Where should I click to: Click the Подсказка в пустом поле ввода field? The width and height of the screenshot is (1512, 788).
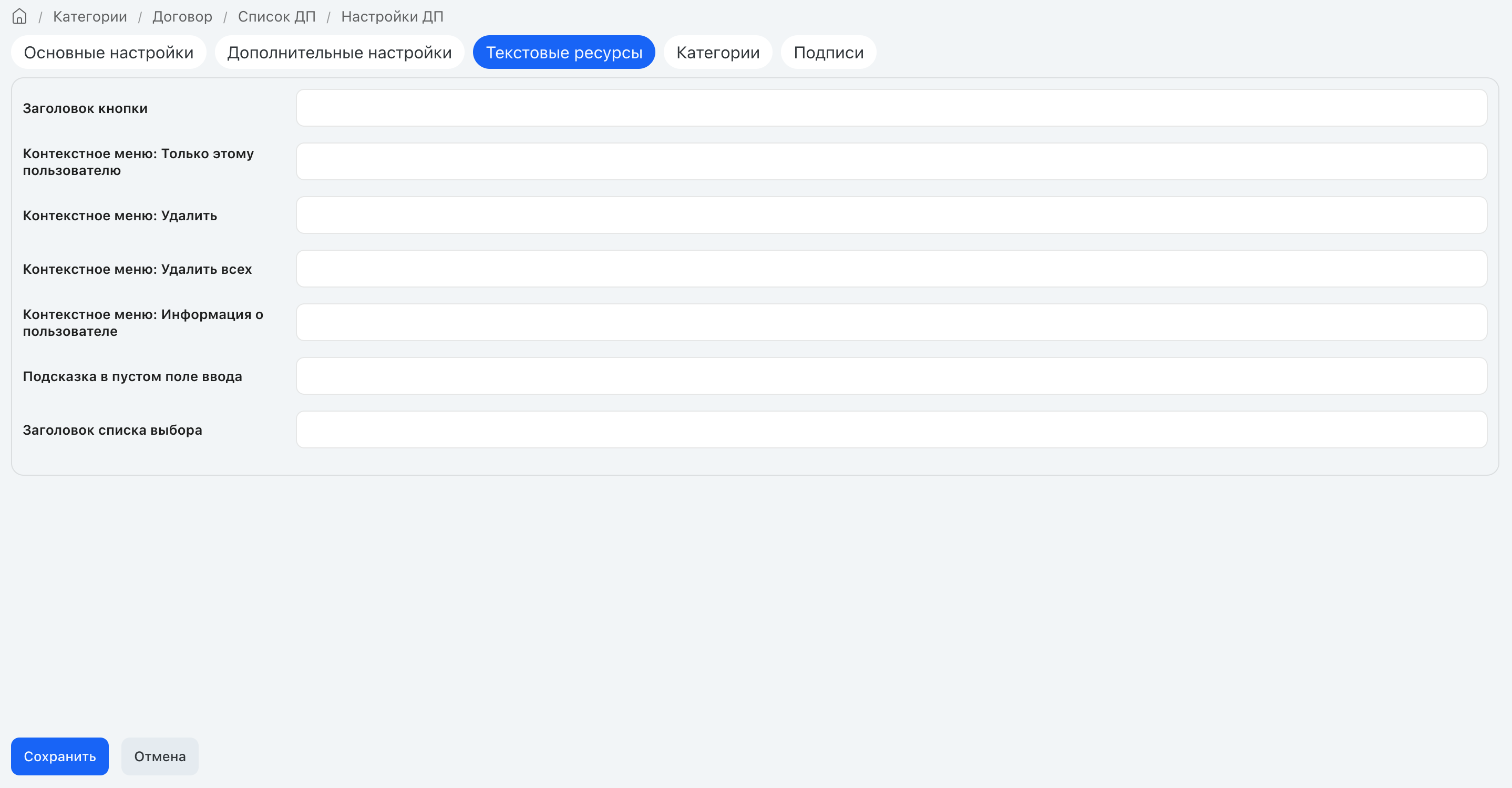(891, 376)
